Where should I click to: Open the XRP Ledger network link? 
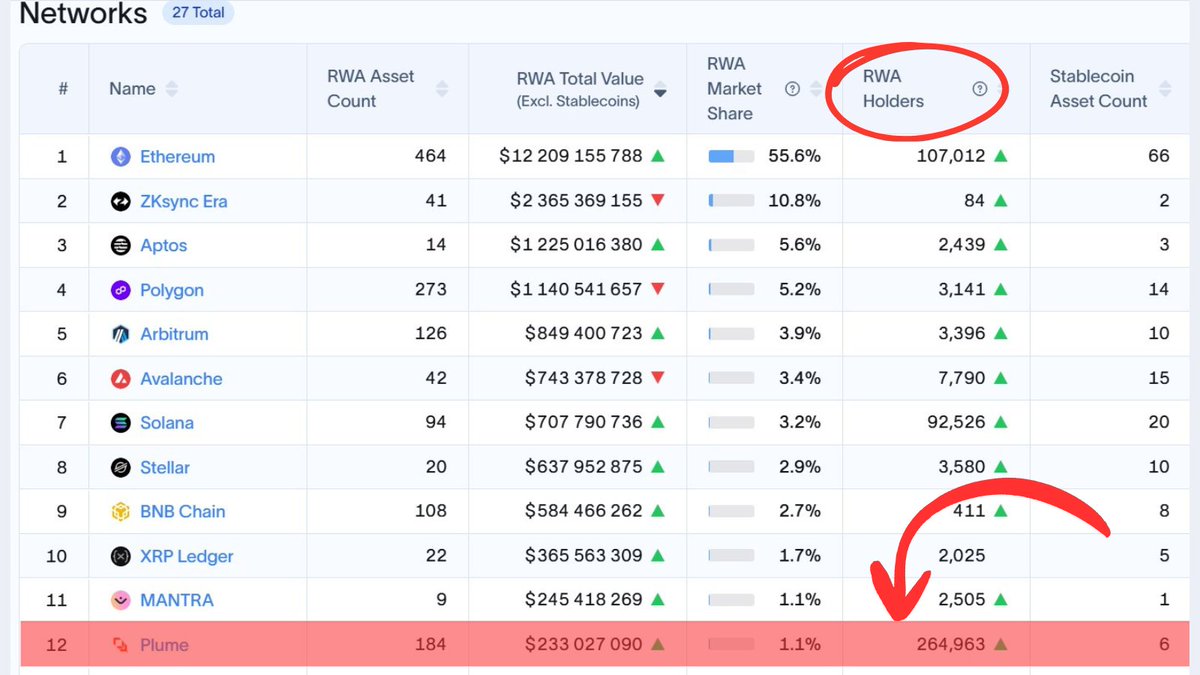click(x=187, y=556)
